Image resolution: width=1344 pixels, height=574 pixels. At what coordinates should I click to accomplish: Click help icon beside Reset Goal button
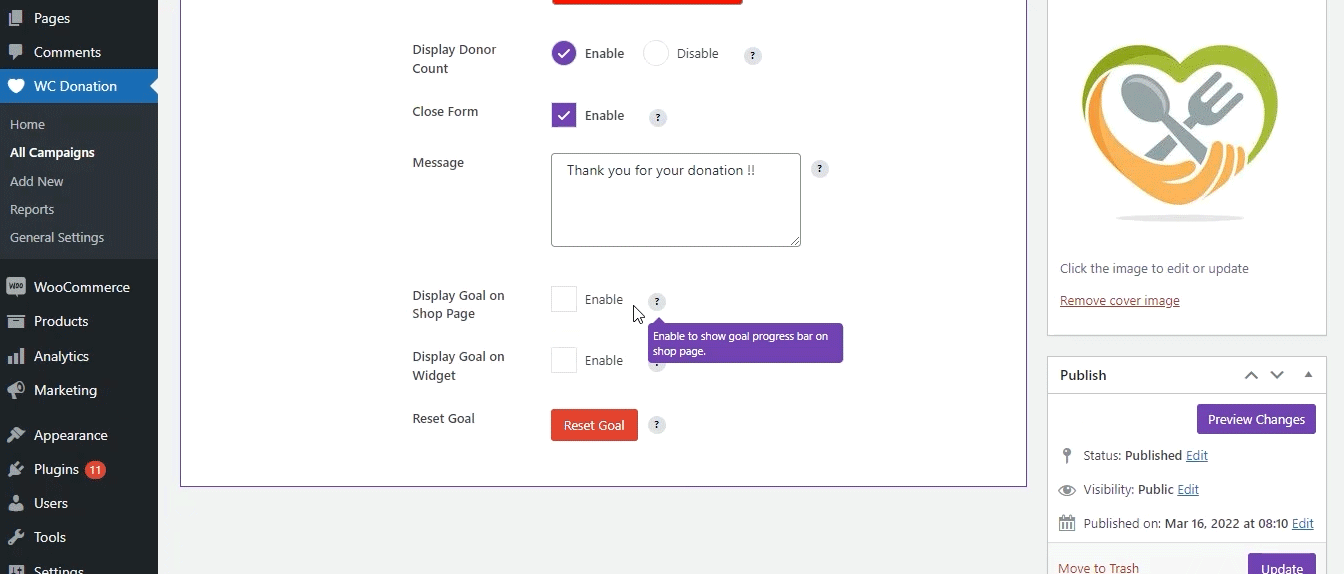[x=657, y=425]
